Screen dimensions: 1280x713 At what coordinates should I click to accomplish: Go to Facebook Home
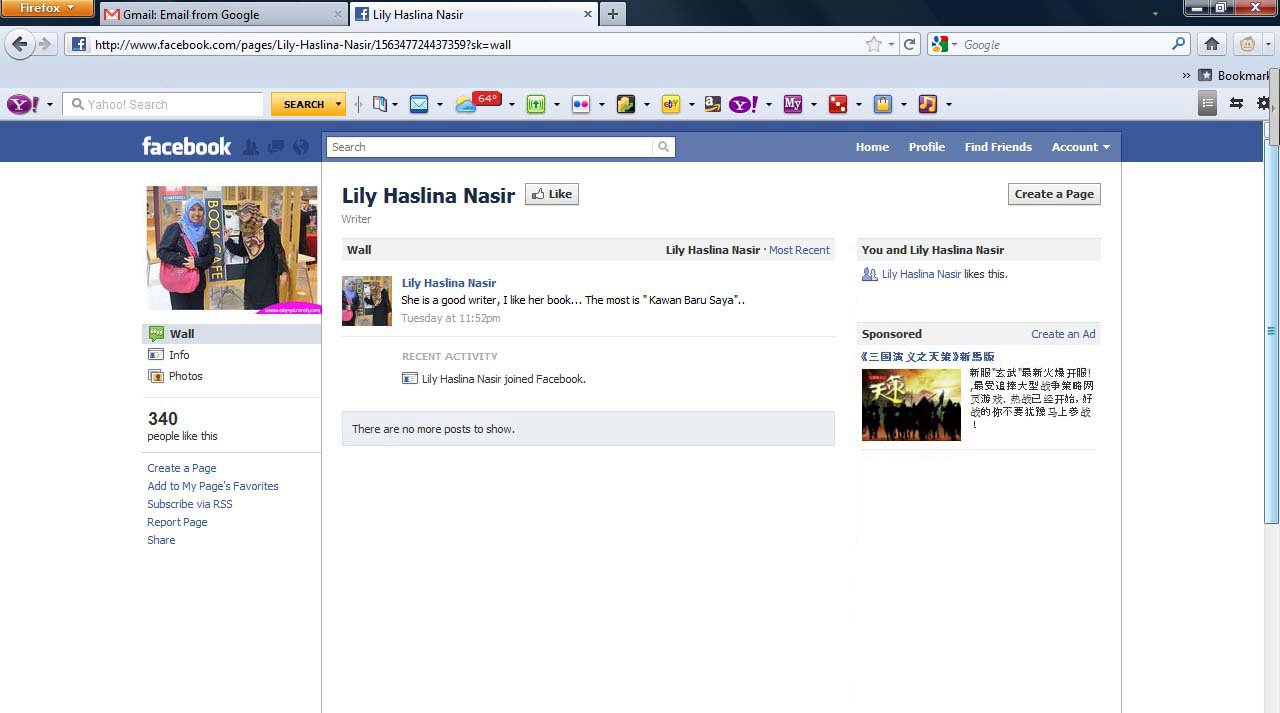(x=872, y=147)
